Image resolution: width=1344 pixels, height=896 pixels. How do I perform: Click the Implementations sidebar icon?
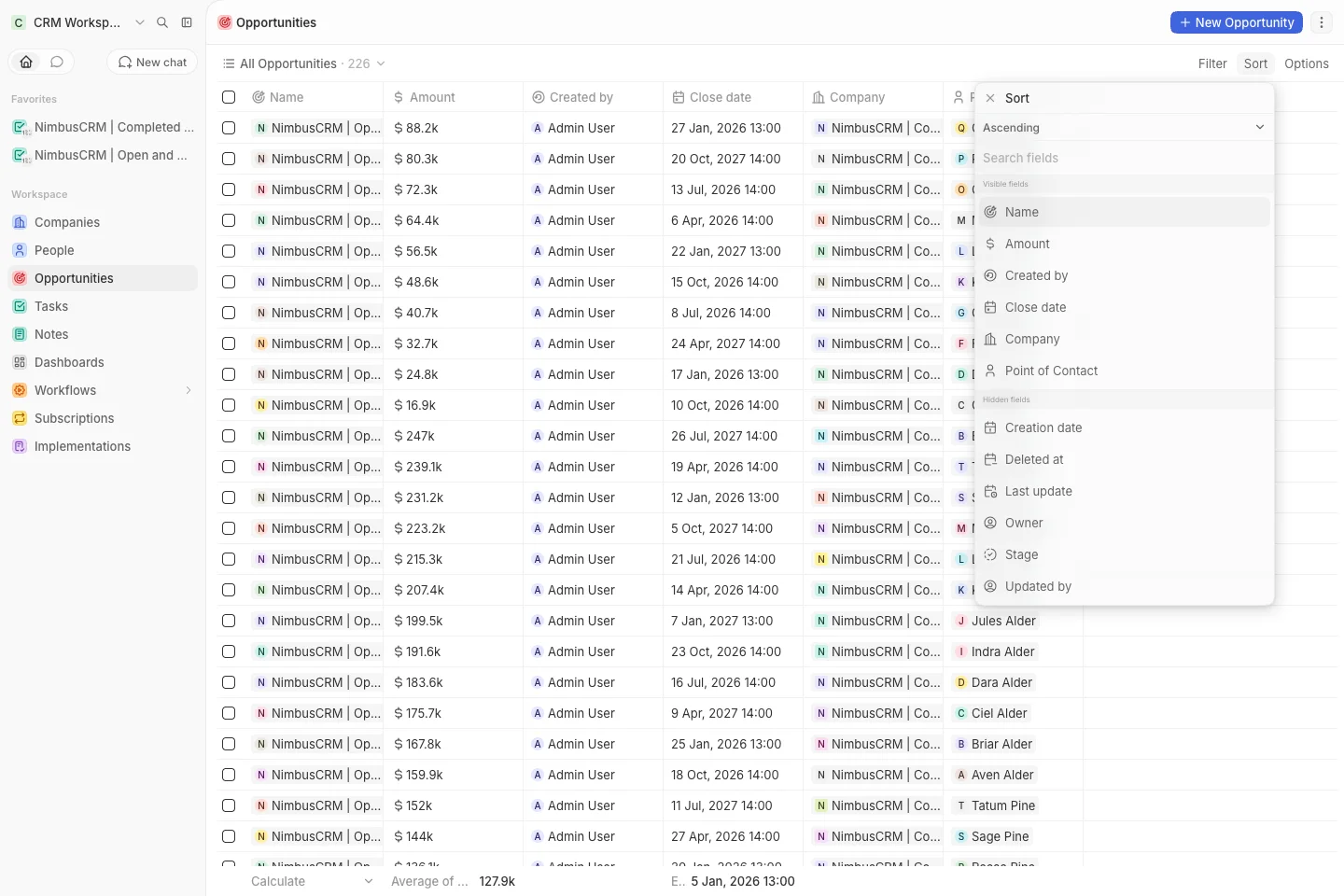20,446
